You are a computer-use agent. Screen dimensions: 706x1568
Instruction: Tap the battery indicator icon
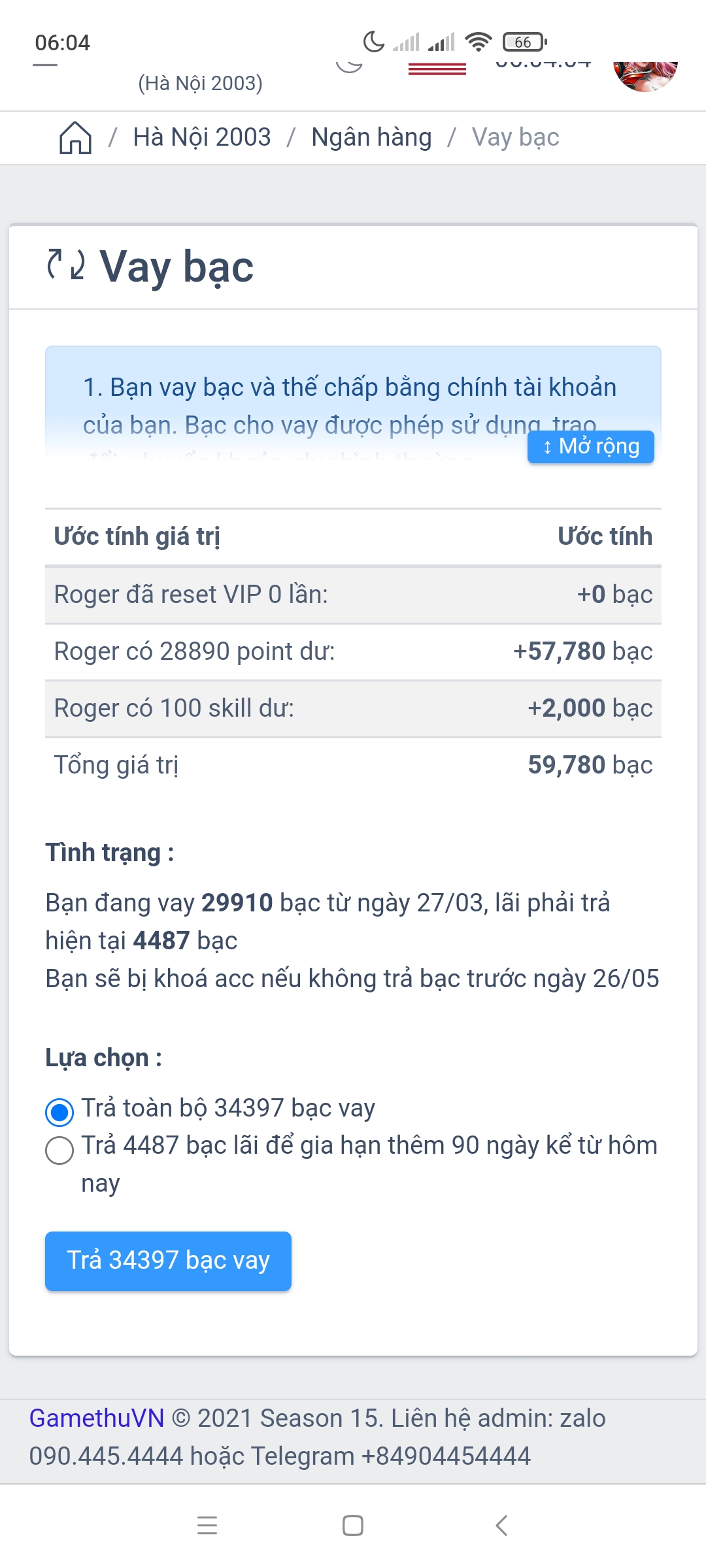(524, 42)
